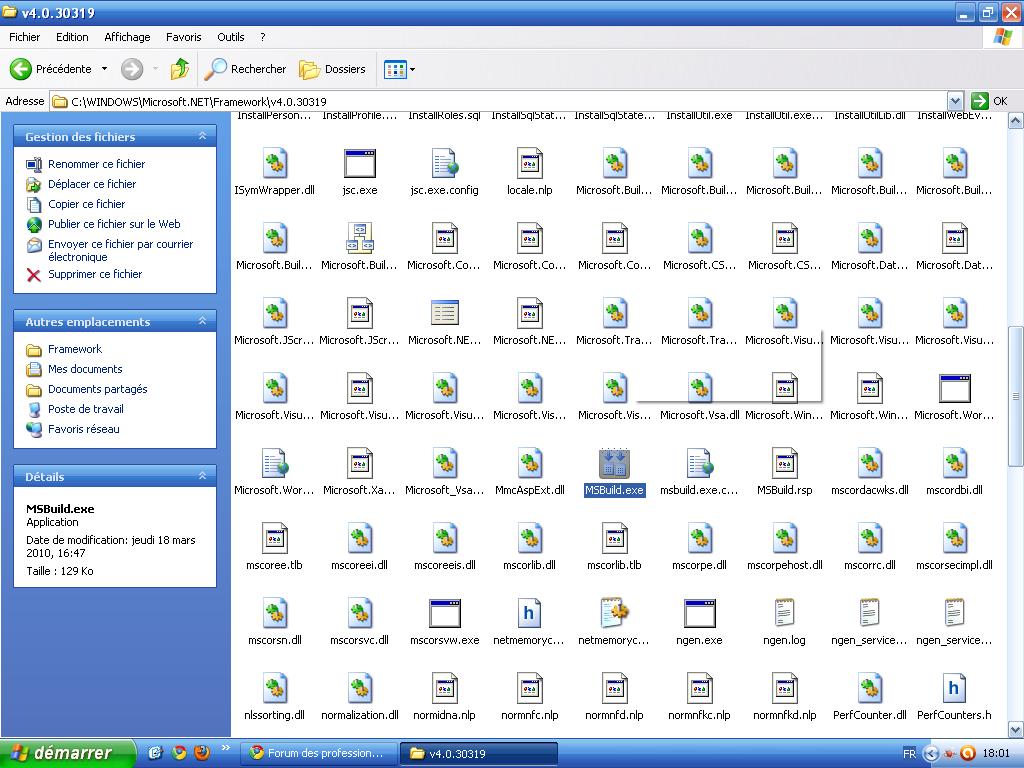Open the démarrer start menu
This screenshot has height=768, width=1024.
(x=68, y=753)
